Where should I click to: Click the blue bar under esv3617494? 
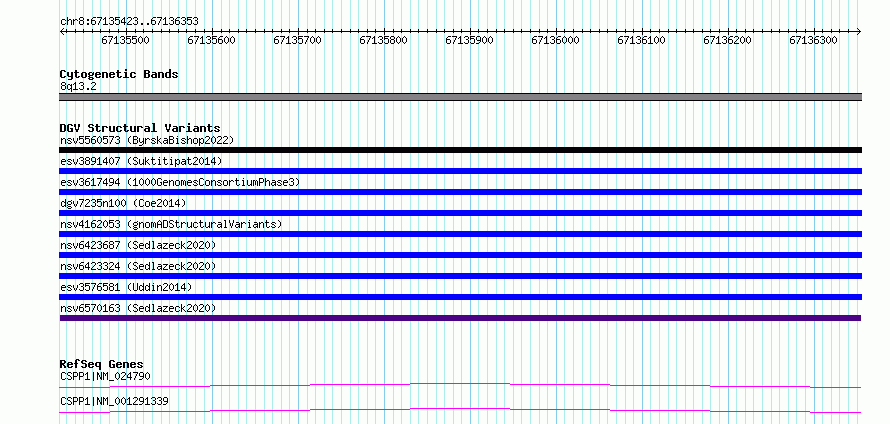point(460,192)
